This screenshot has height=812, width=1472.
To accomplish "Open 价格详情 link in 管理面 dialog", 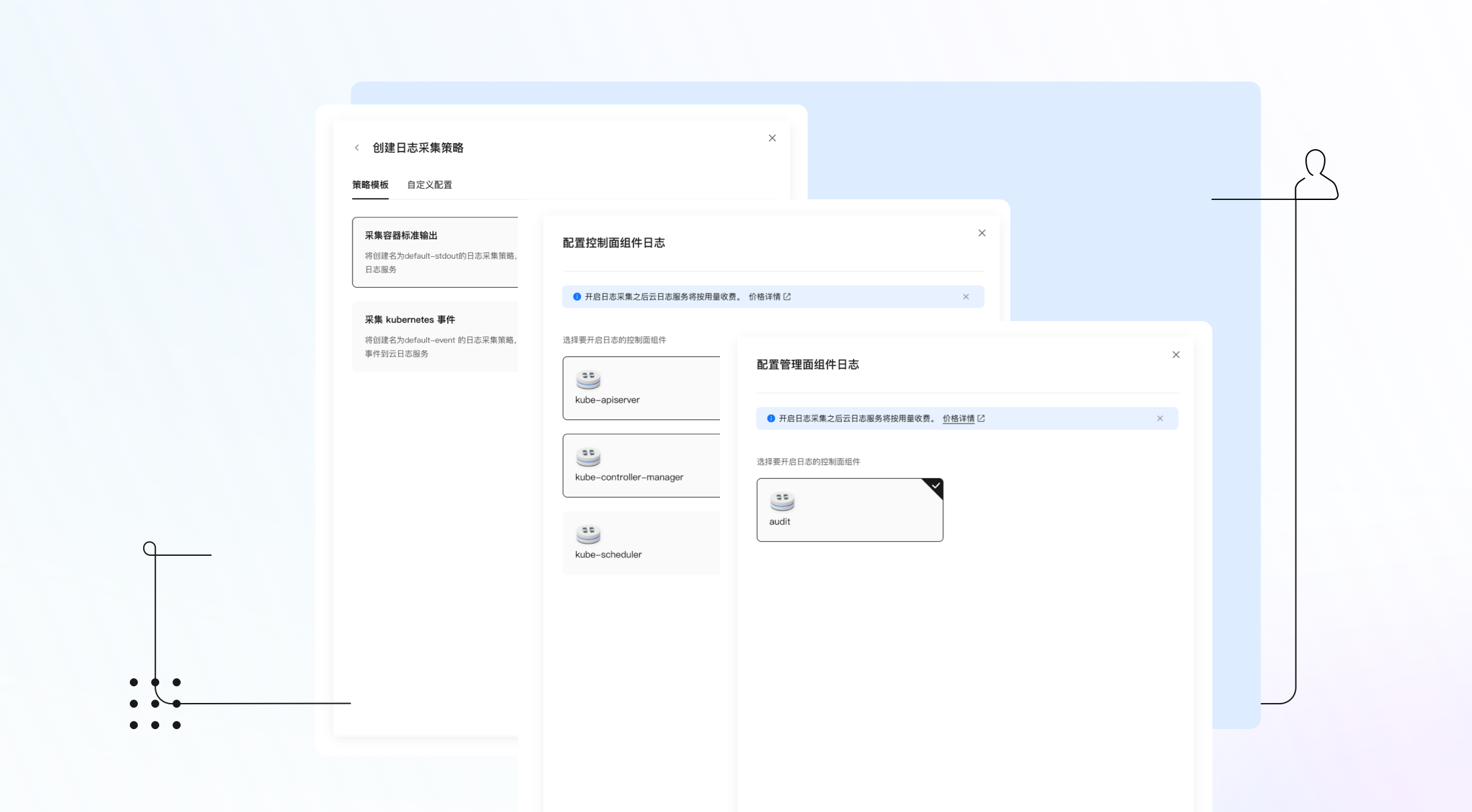I will [x=958, y=419].
